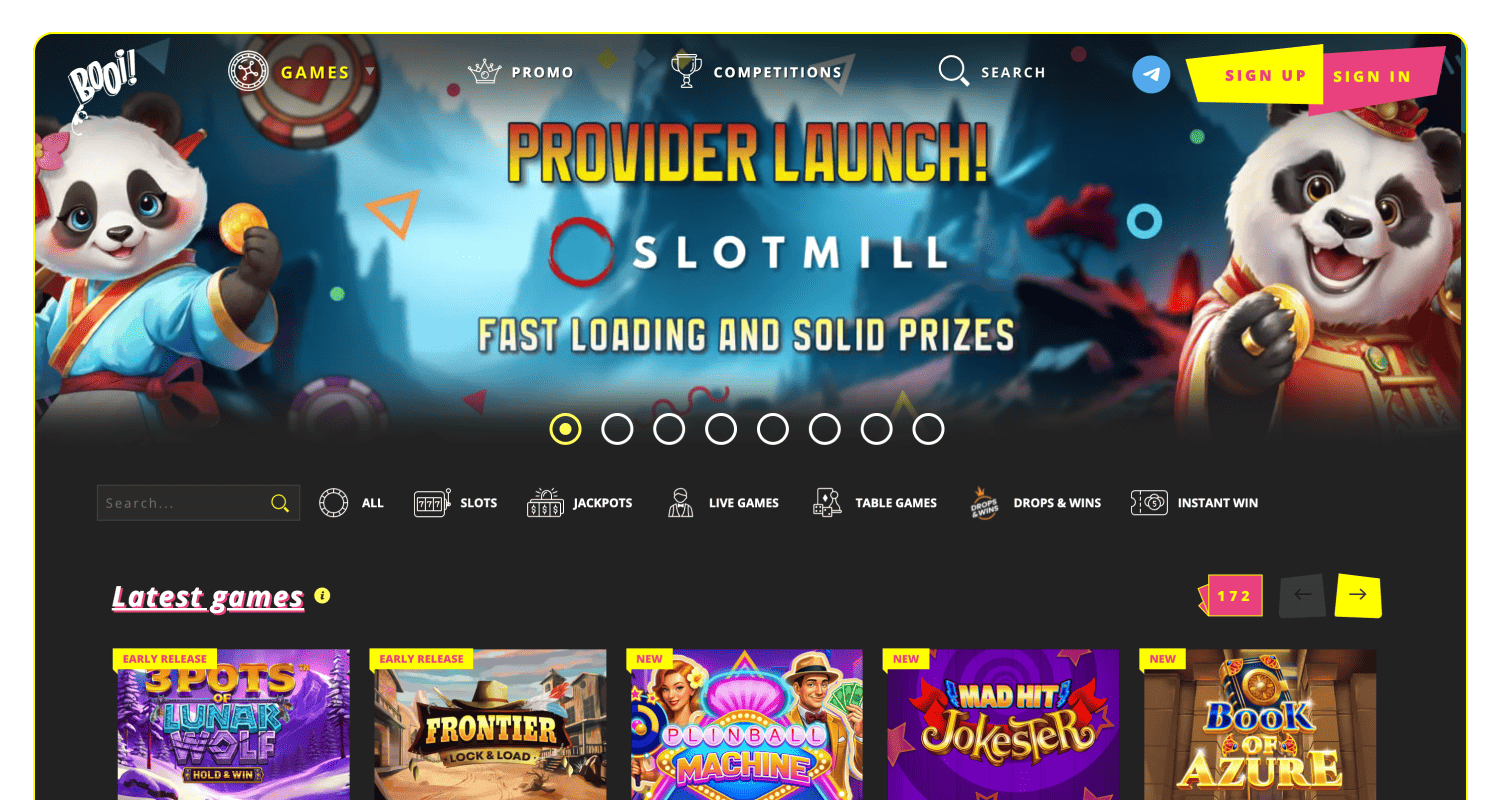Viewport: 1500px width, 800px height.
Task: Open the Telegram channel icon
Action: (1151, 75)
